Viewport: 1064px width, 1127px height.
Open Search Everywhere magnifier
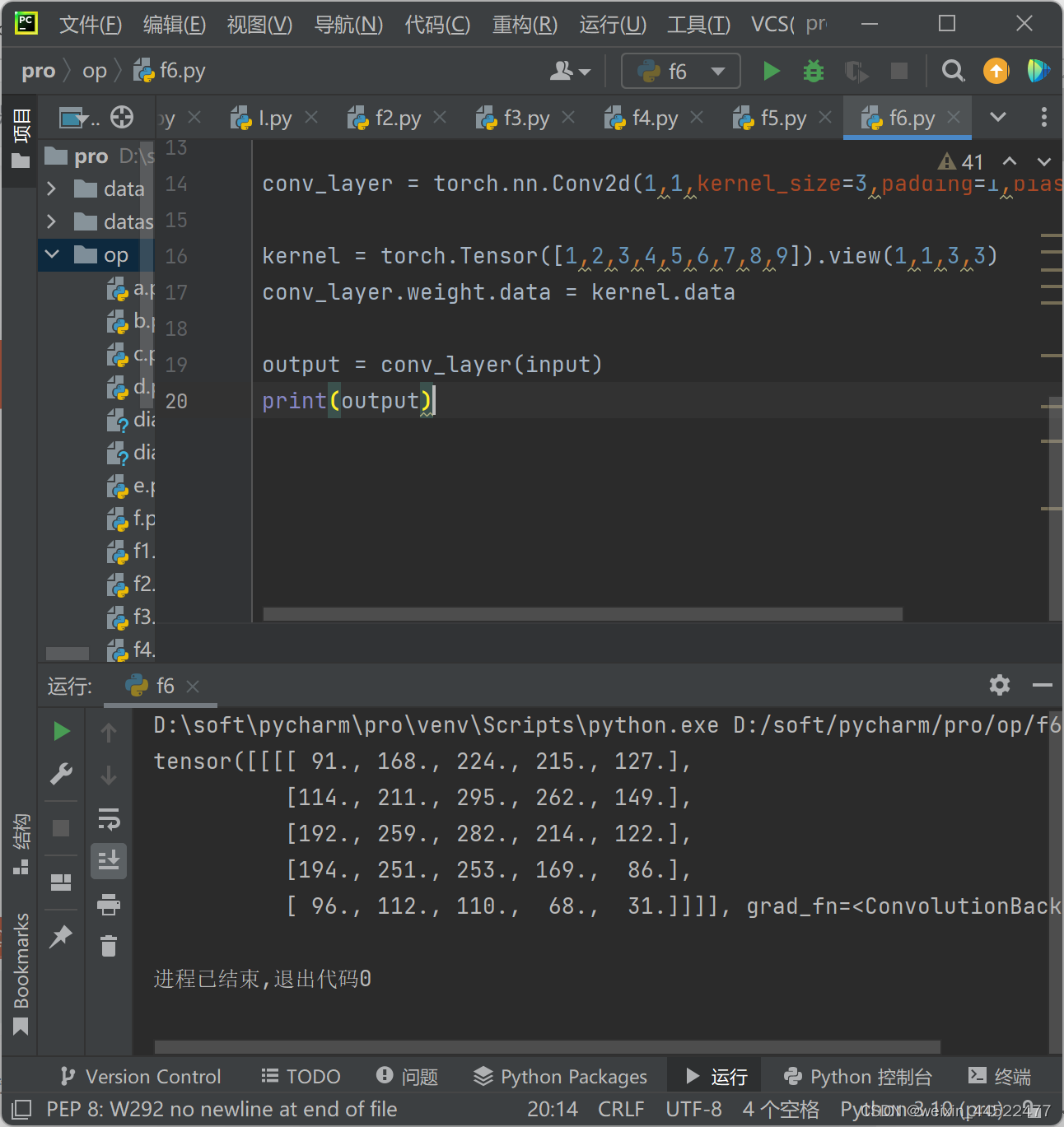click(953, 72)
